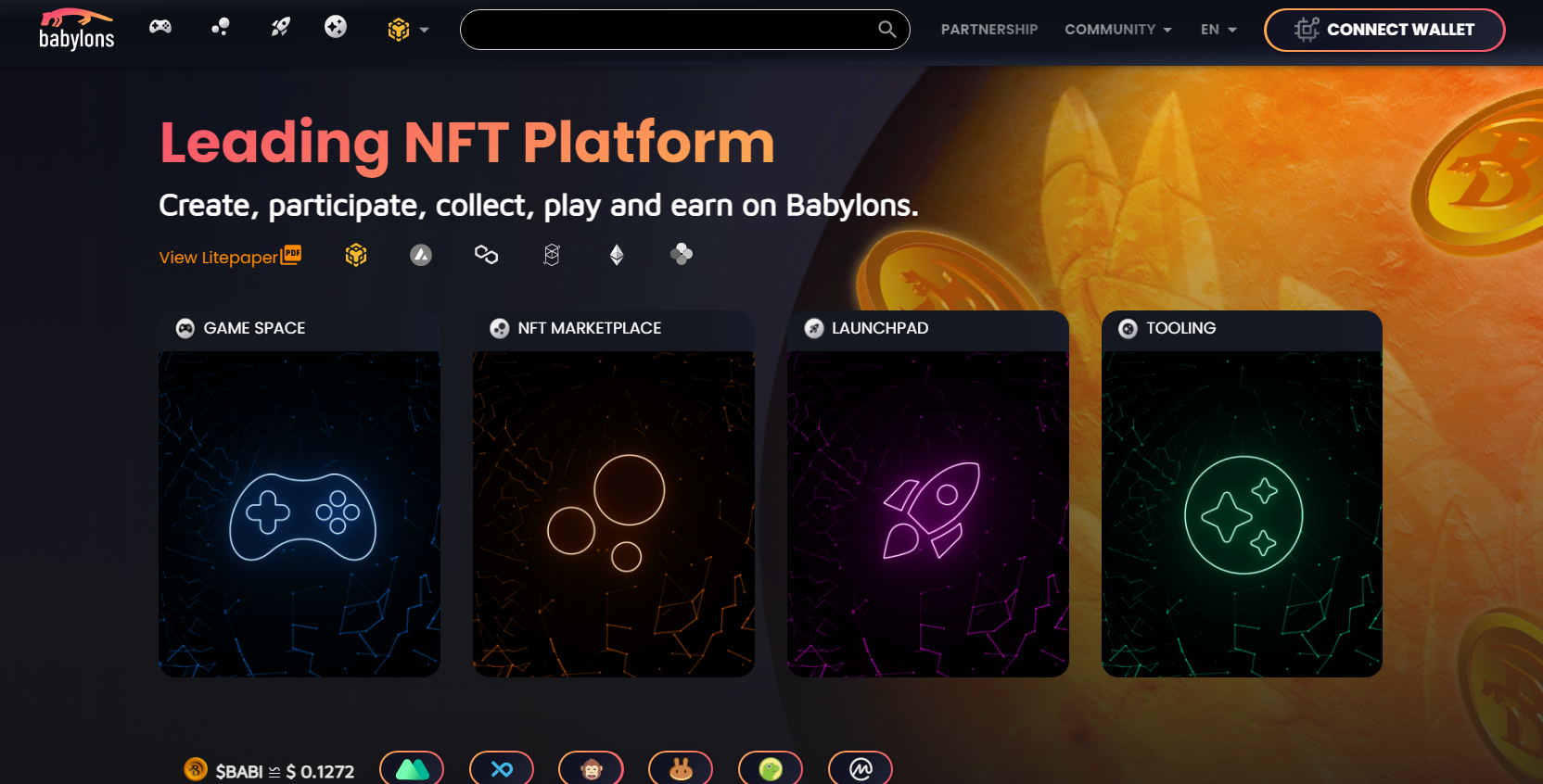Click the orange bubbles marketplace card image
The height and width of the screenshot is (784, 1543).
614,514
